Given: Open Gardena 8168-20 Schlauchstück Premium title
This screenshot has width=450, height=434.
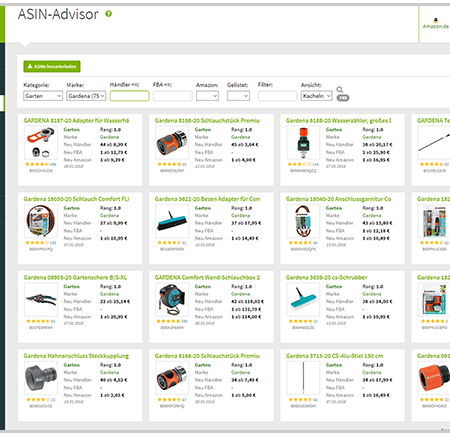Looking at the screenshot, I should 207,356.
